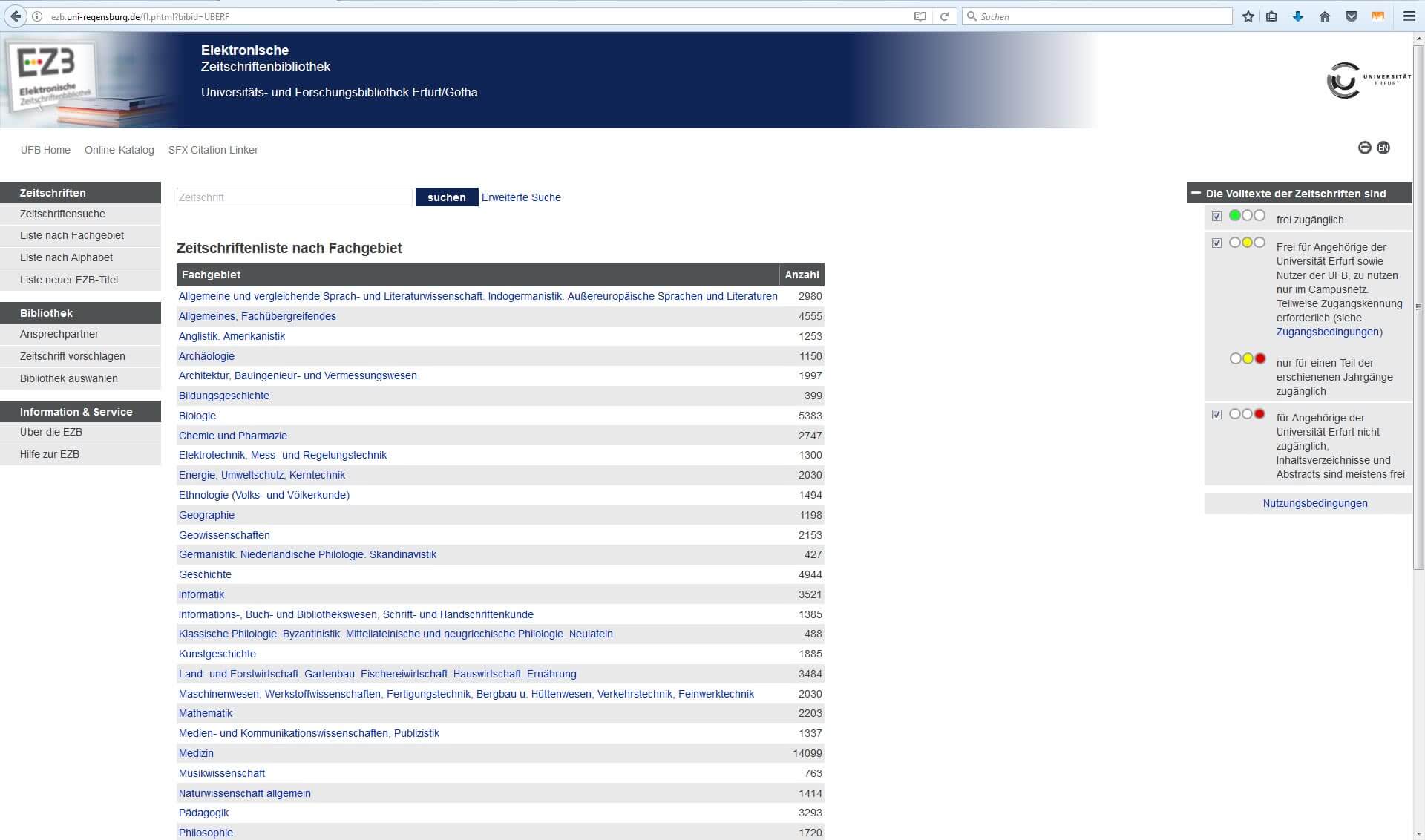Open Mathematik subject link
This screenshot has height=840, width=1425.
click(206, 713)
